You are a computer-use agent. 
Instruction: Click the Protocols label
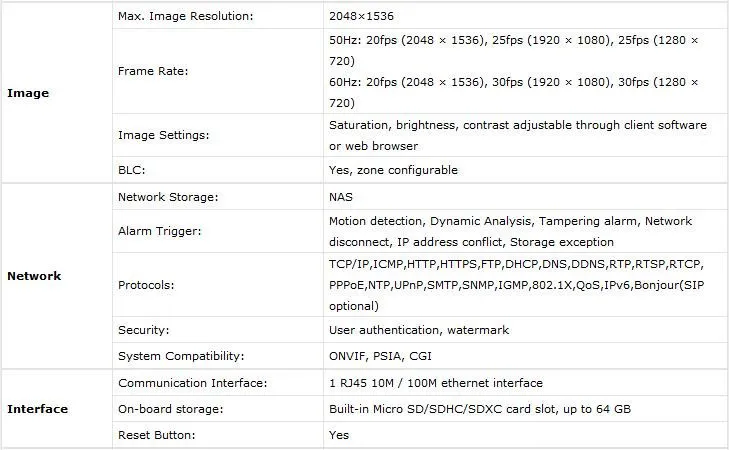(x=148, y=285)
